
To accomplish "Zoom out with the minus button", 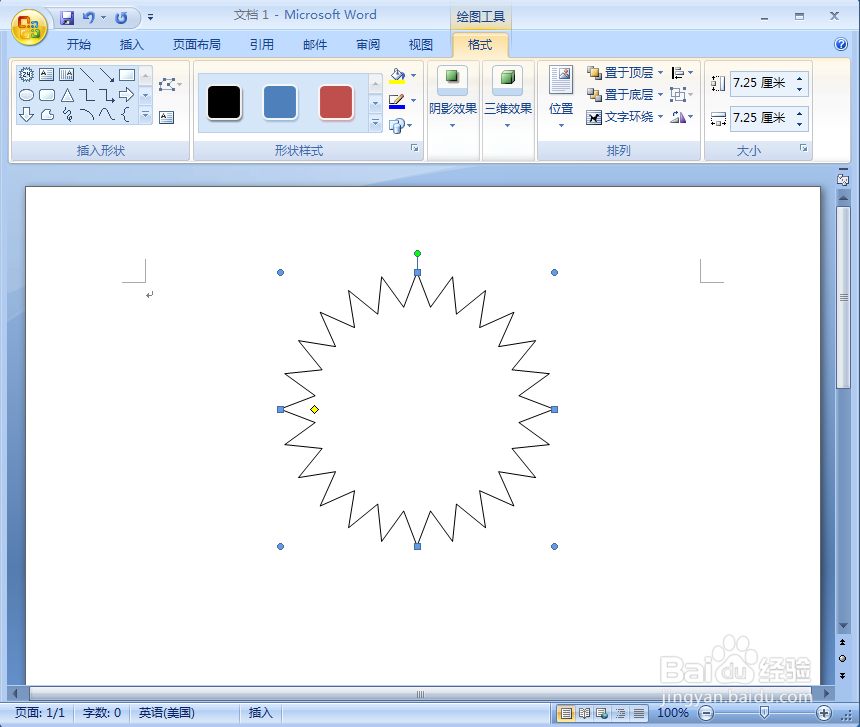I will click(706, 713).
